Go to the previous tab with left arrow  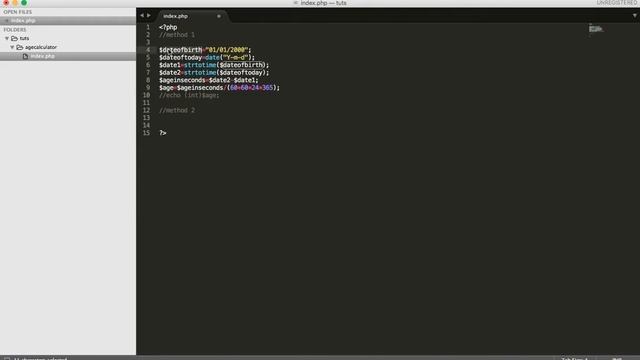(x=142, y=16)
